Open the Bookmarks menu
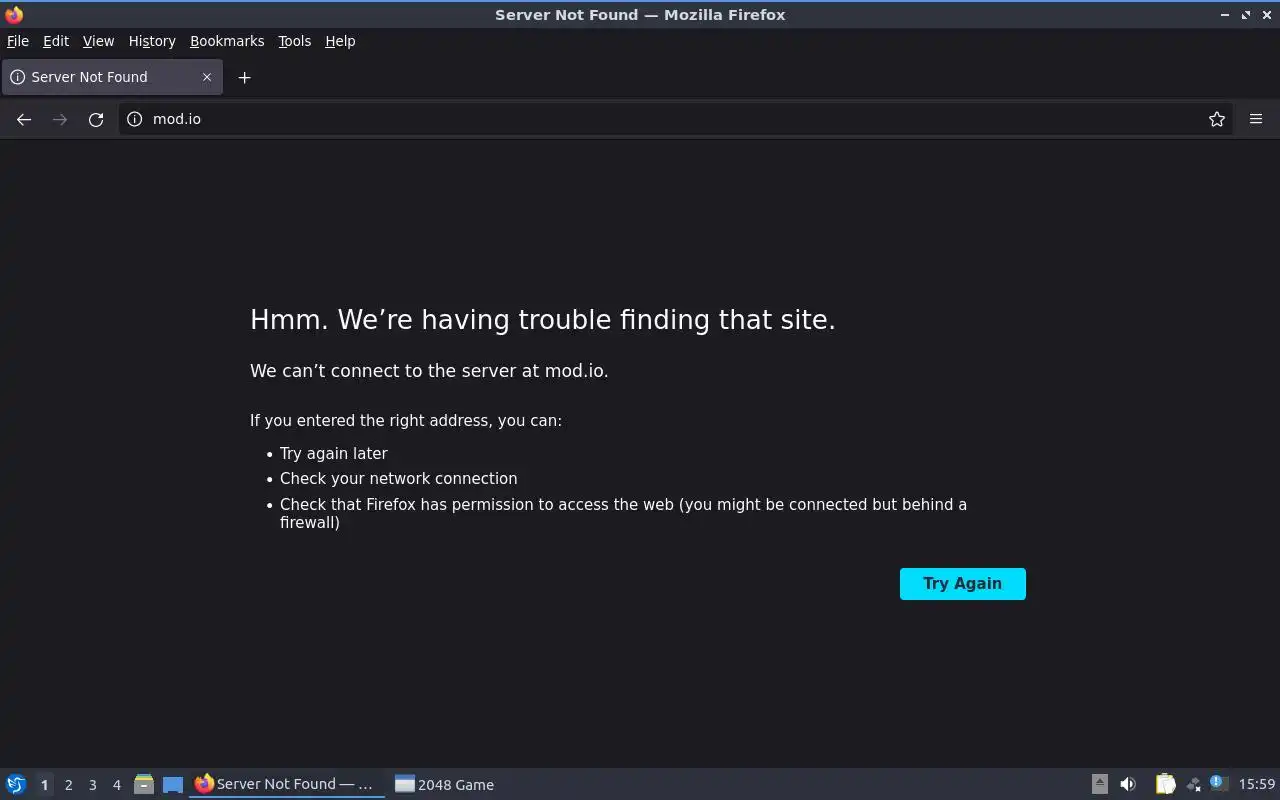1280x800 pixels. [227, 41]
